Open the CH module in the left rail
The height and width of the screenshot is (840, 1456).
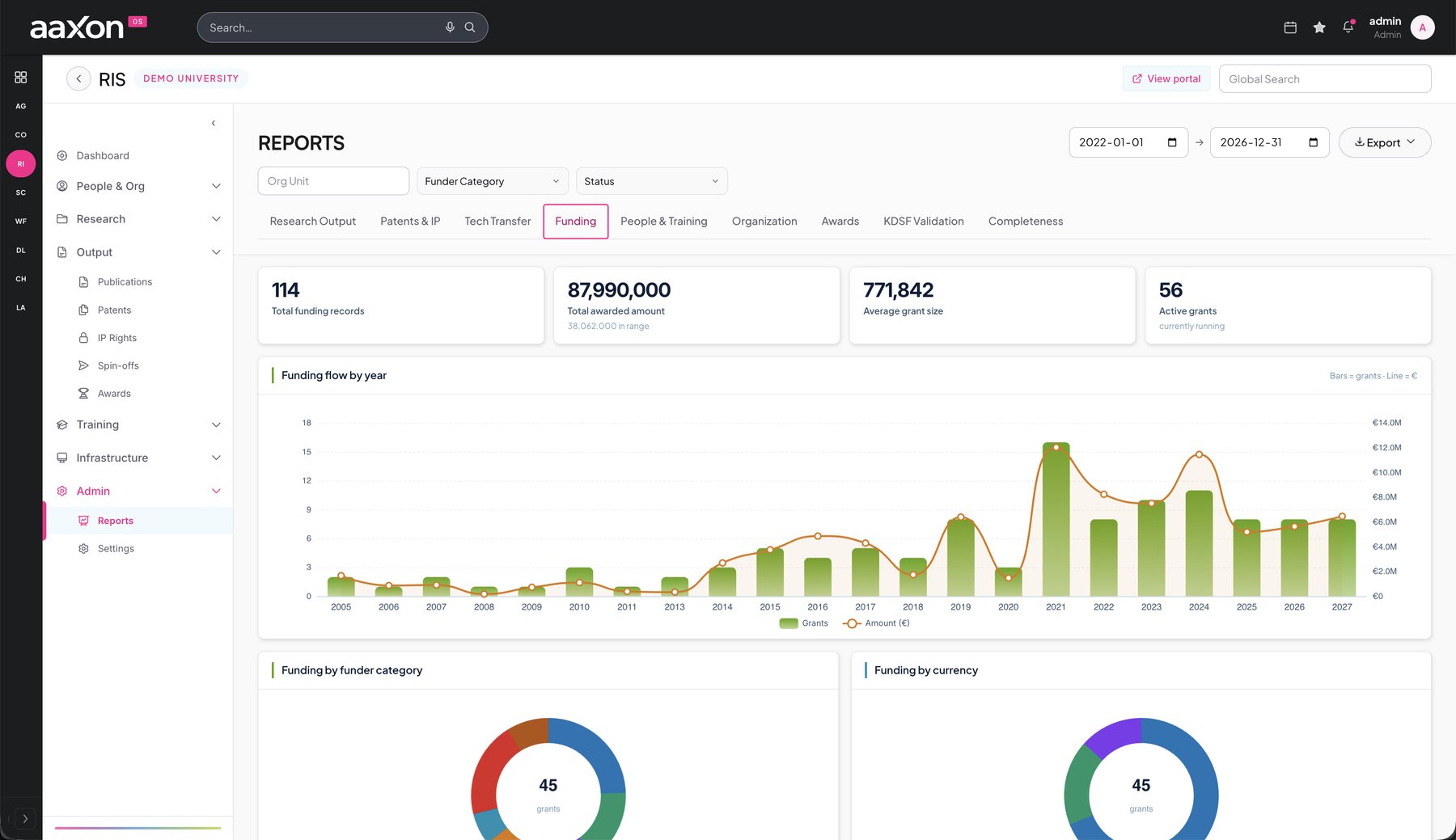(21, 279)
